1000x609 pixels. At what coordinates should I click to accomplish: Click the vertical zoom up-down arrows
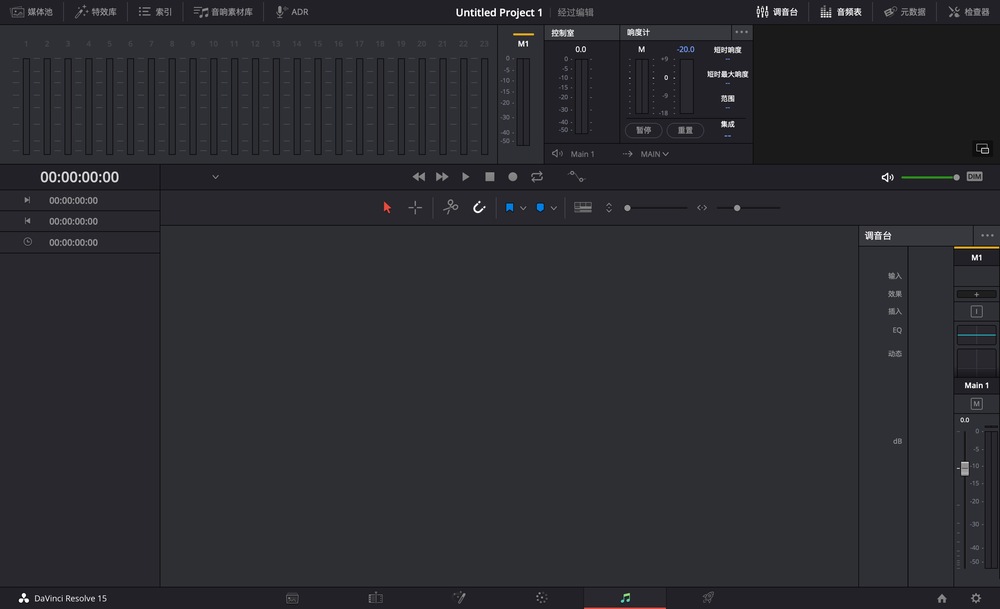[x=609, y=207]
